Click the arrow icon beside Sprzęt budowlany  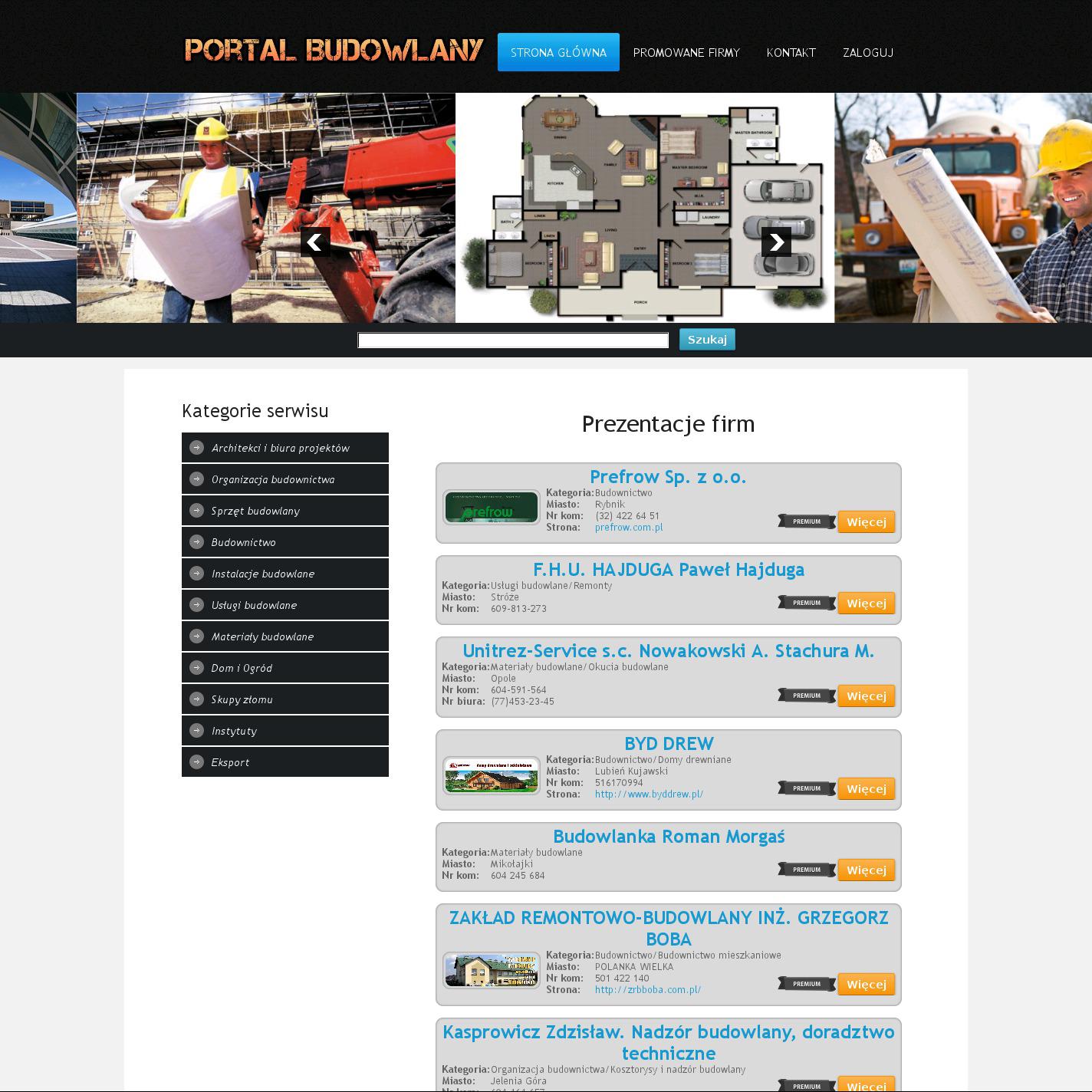197,511
